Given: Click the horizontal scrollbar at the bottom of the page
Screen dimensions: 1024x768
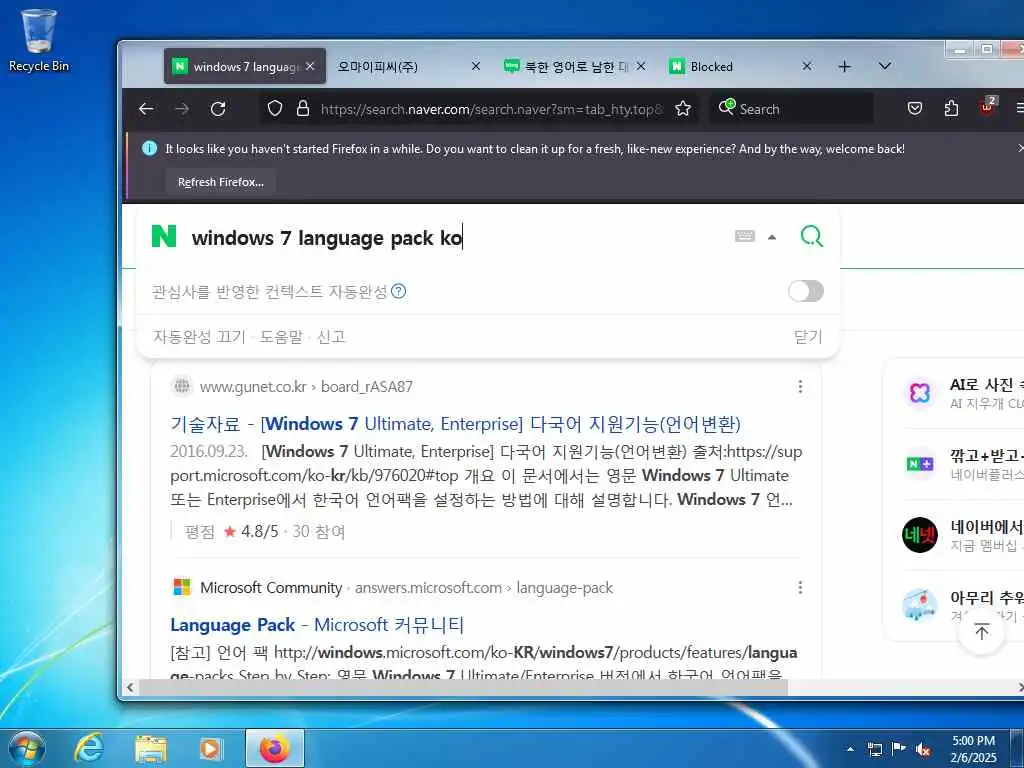Looking at the screenshot, I should click(x=464, y=687).
